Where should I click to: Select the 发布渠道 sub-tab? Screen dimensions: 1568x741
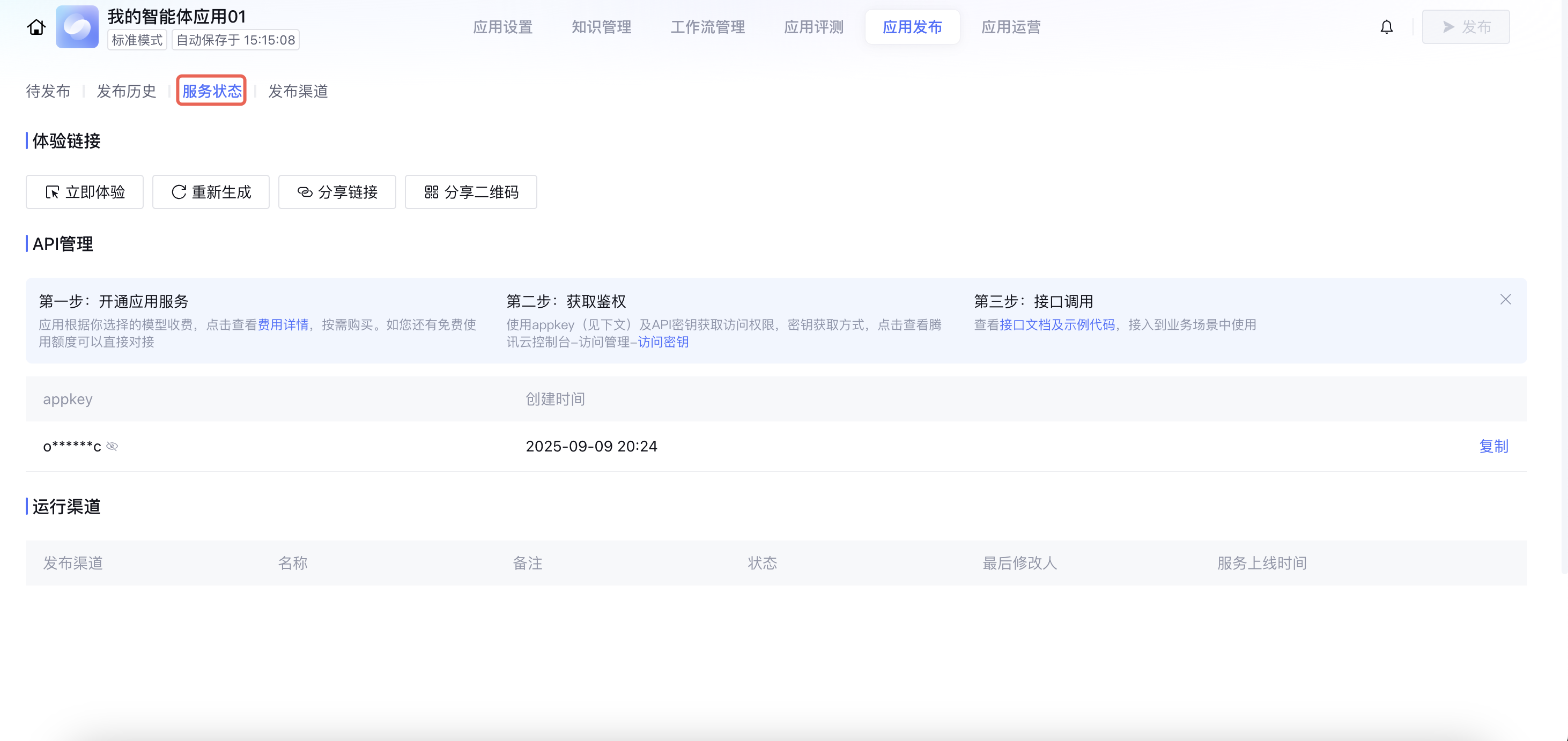click(298, 91)
